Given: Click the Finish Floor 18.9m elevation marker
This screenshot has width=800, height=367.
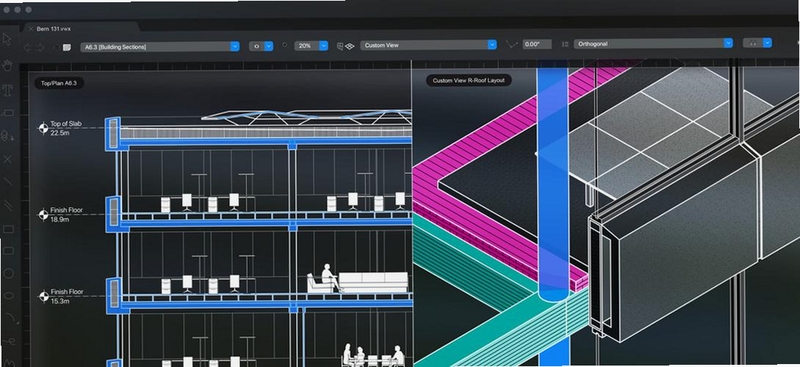Looking at the screenshot, I should click(43, 215).
